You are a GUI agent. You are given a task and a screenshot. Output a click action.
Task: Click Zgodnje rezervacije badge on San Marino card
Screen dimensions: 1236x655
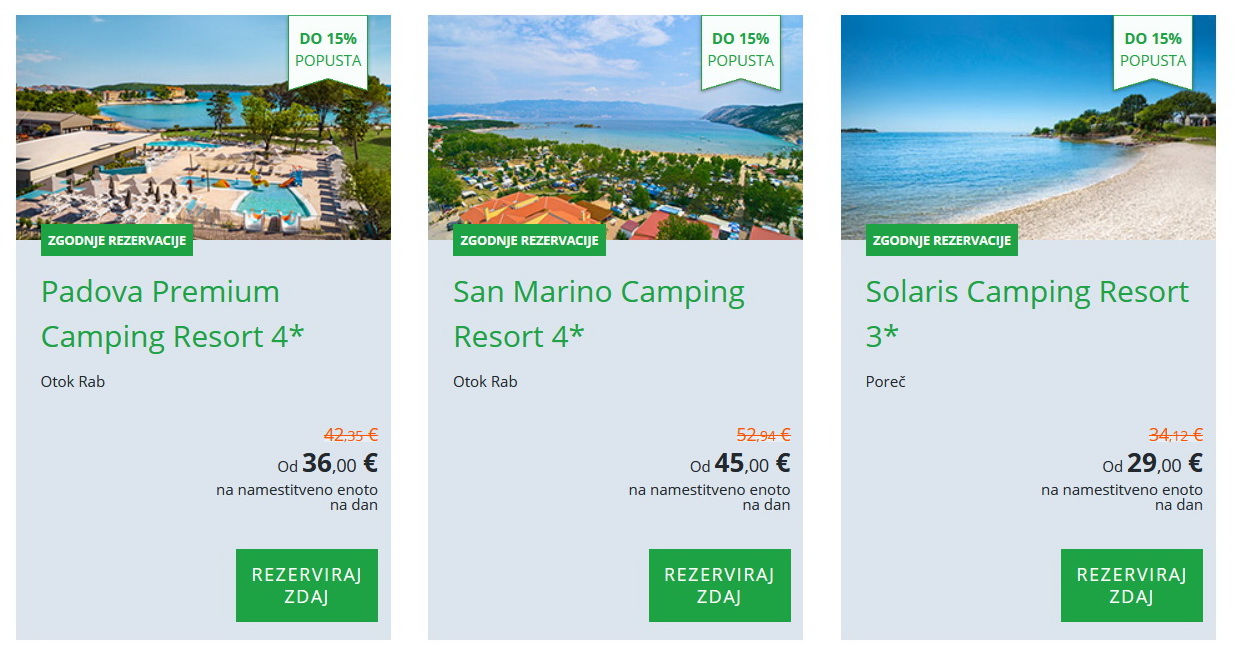coord(529,241)
